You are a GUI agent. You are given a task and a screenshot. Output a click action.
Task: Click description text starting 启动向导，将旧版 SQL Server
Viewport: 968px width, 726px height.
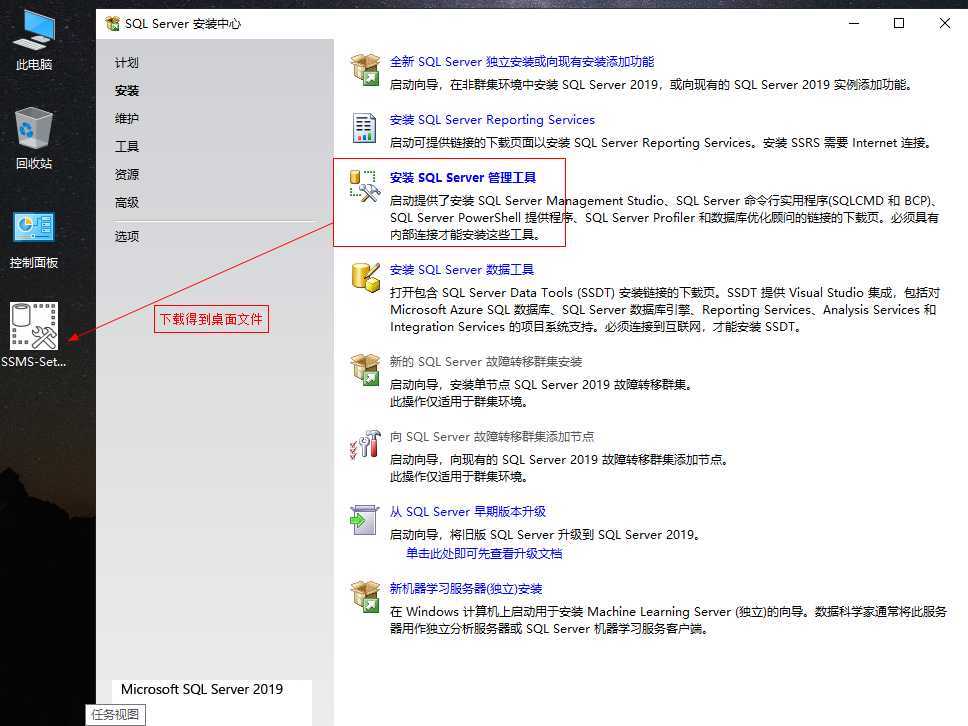pos(544,535)
